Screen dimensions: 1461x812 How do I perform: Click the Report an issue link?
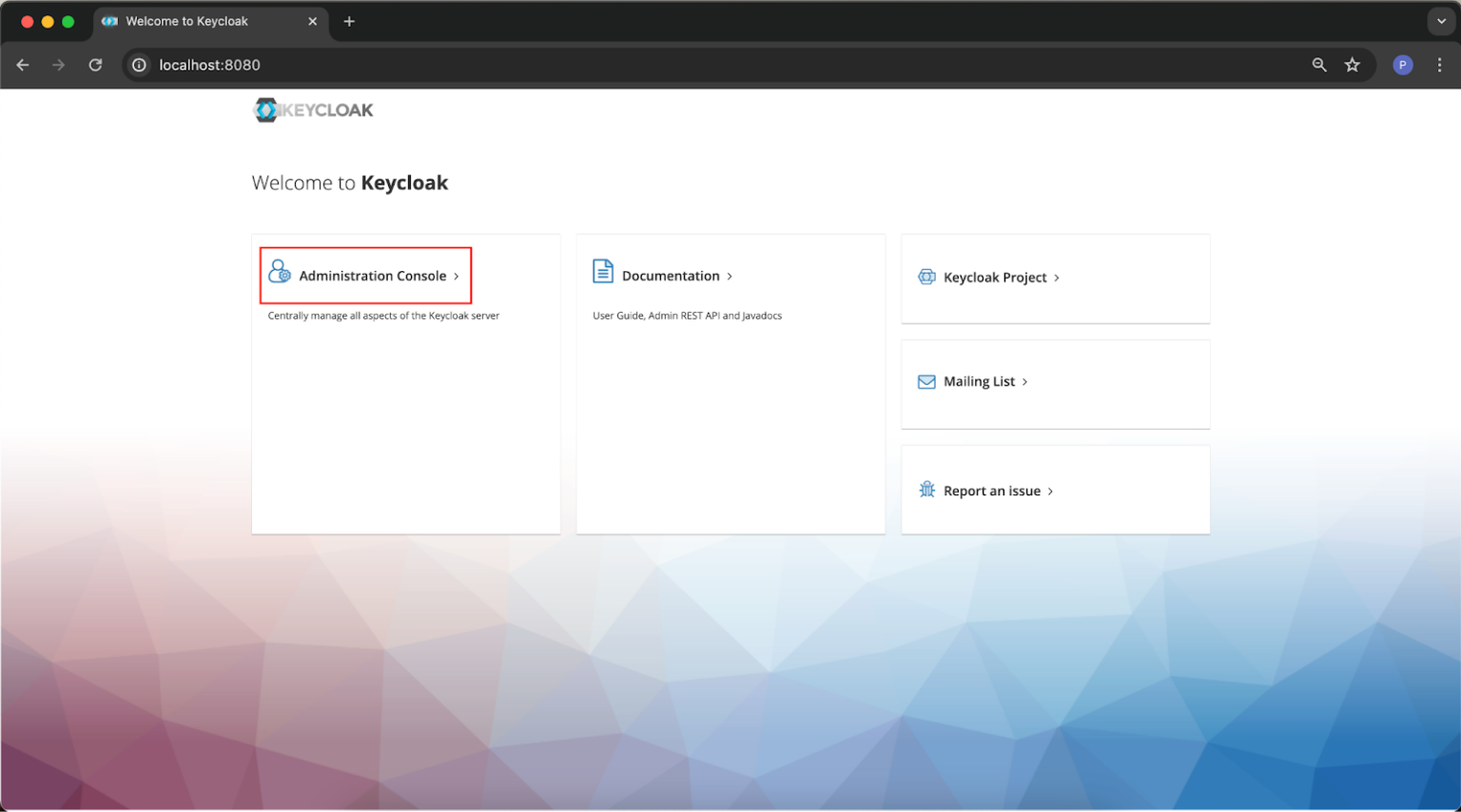click(991, 490)
